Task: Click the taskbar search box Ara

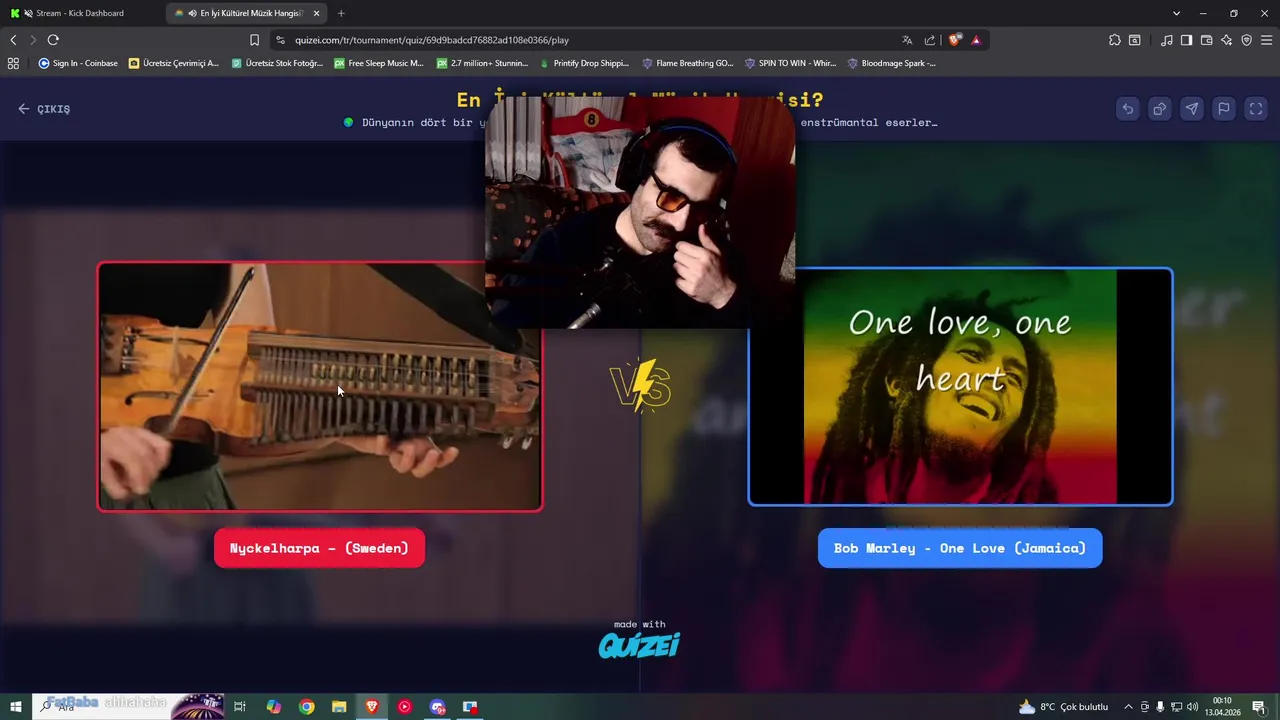Action: 128,707
